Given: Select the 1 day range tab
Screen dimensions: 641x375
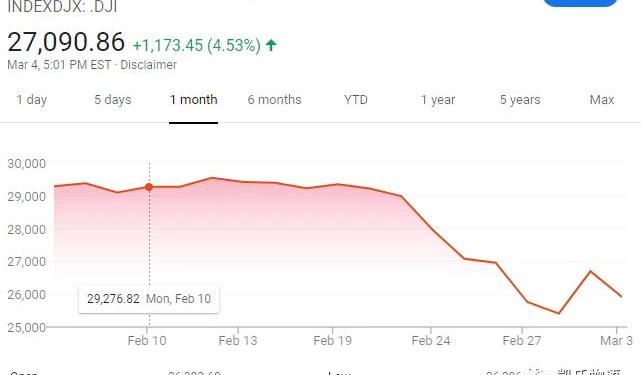Looking at the screenshot, I should click(x=31, y=100).
